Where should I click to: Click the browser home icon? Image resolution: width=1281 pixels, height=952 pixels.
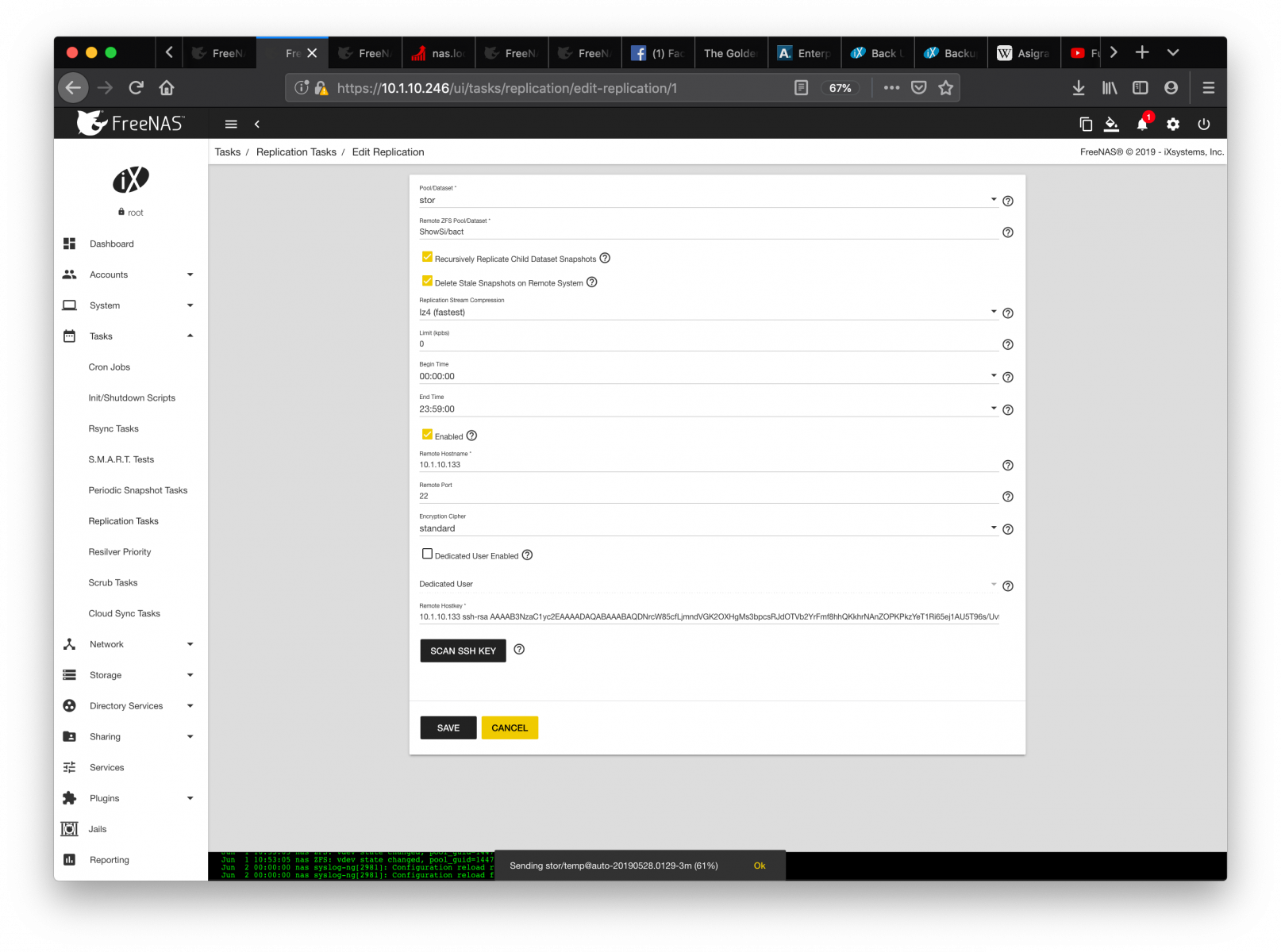(167, 88)
